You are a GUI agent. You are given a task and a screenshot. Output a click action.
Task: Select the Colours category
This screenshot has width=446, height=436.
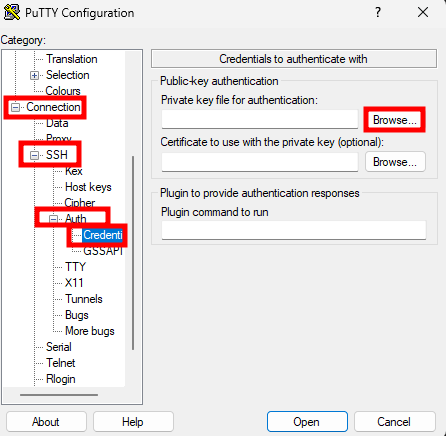tap(63, 91)
